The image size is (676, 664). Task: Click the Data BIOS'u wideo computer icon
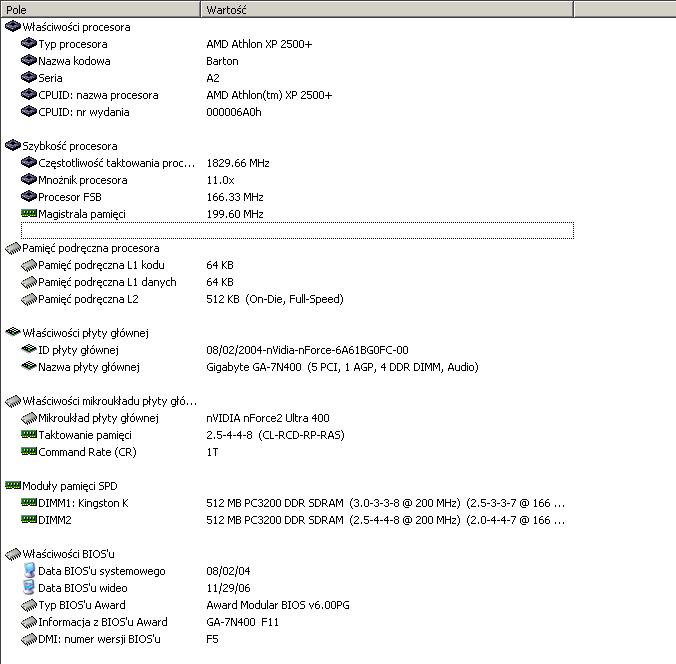[x=29, y=587]
